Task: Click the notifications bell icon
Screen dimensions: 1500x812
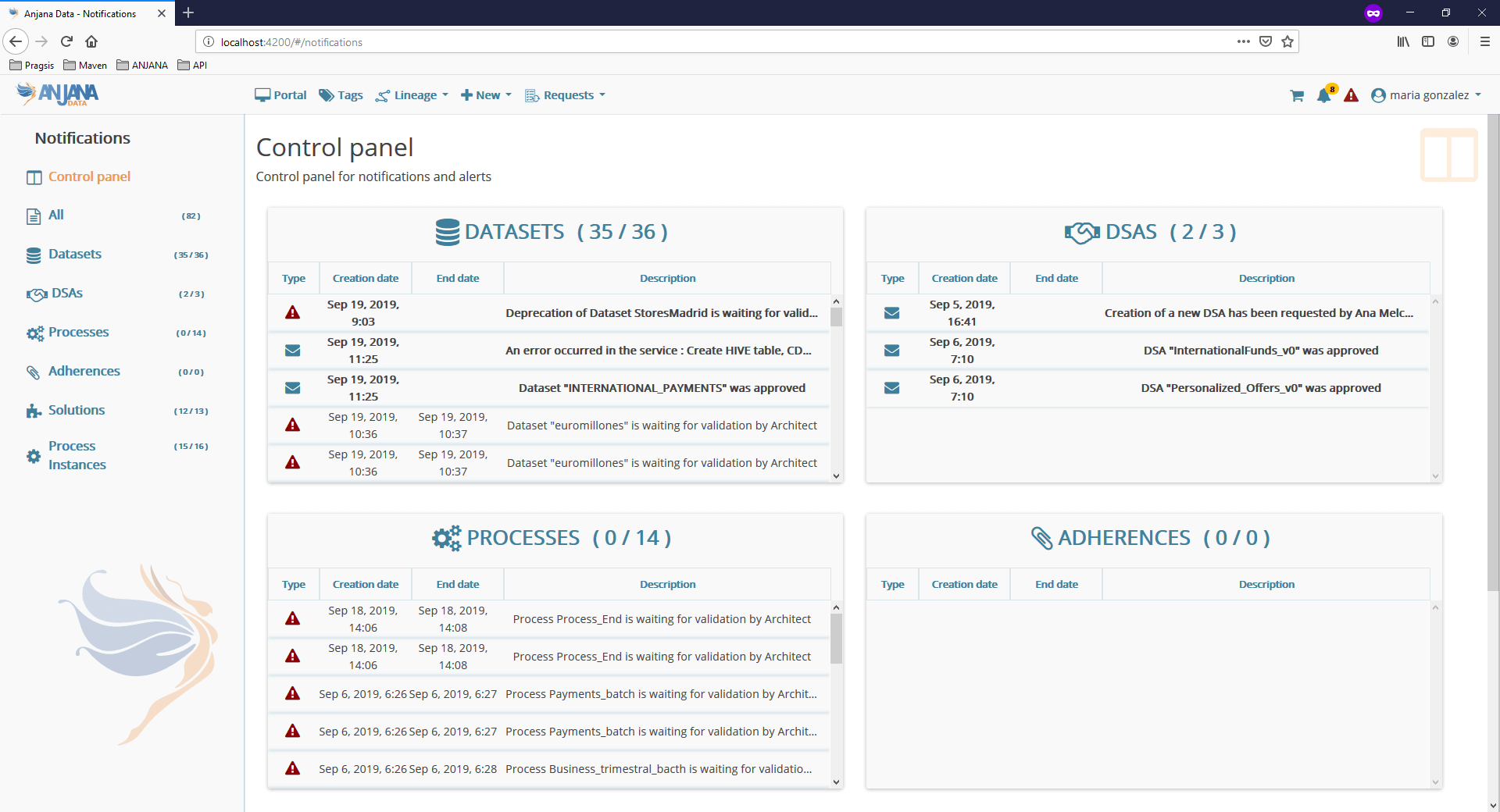Action: point(1323,95)
